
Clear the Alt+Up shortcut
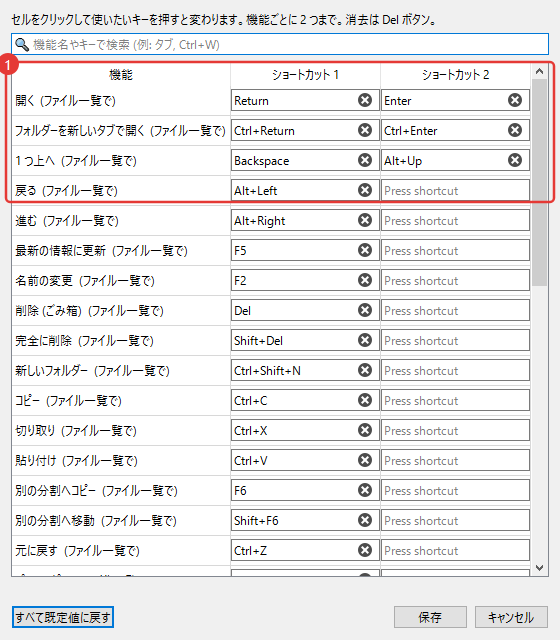coord(515,160)
